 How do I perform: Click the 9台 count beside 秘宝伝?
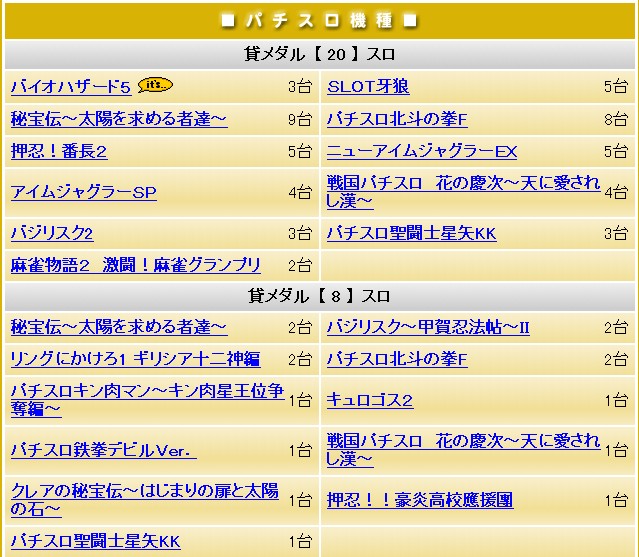[x=300, y=119]
